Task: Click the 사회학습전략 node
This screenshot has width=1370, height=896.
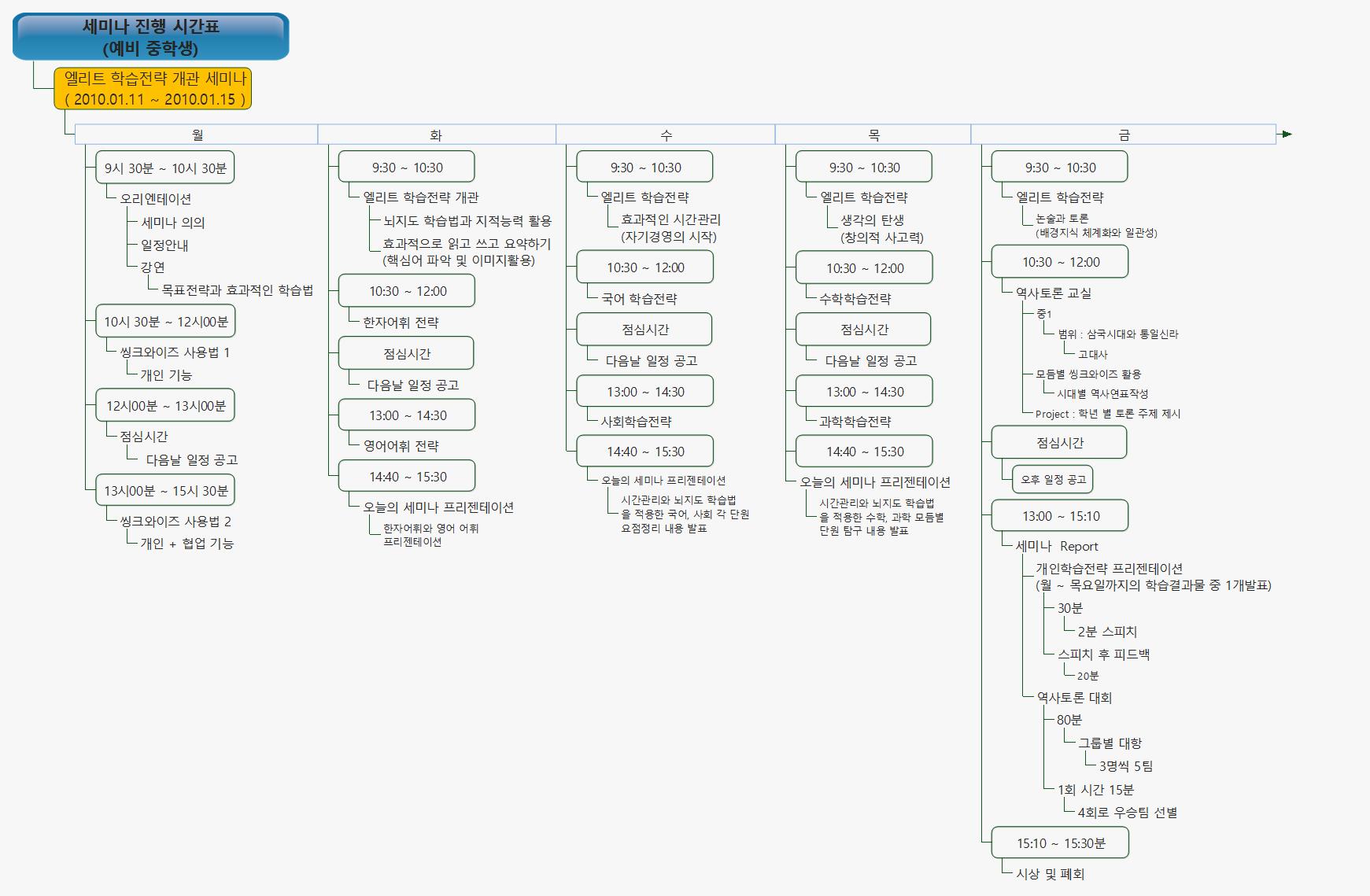Action: [636, 422]
